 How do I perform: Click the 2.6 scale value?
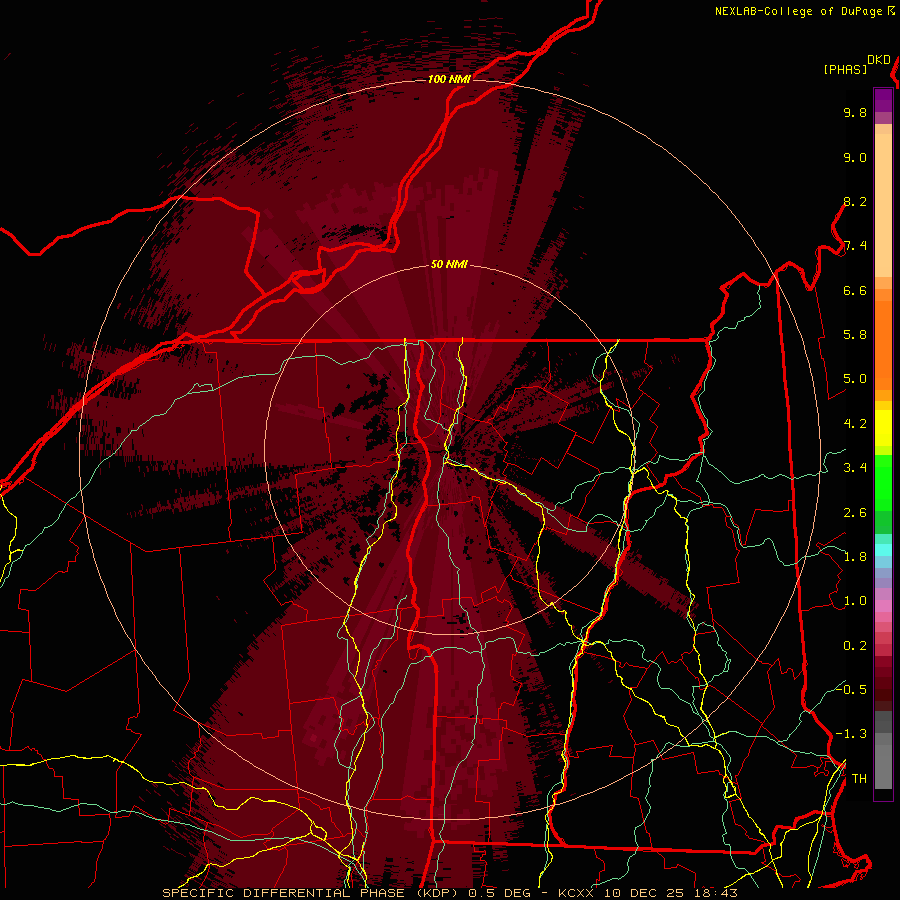855,513
